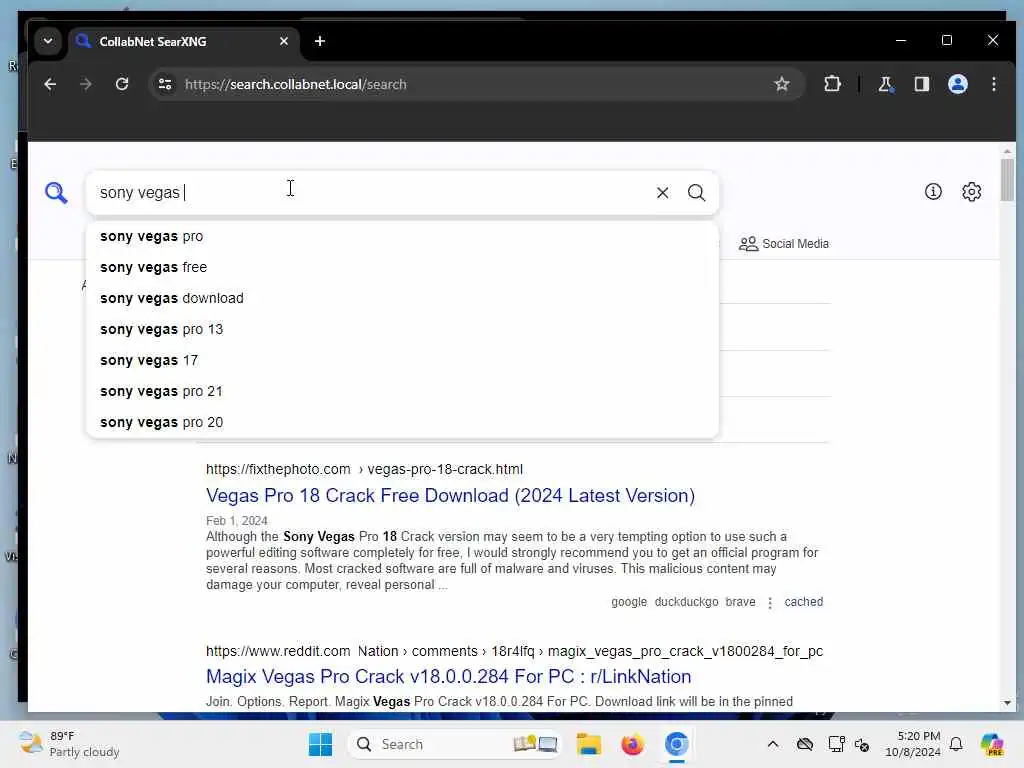
Task: Clear the search query with X
Action: coord(662,193)
